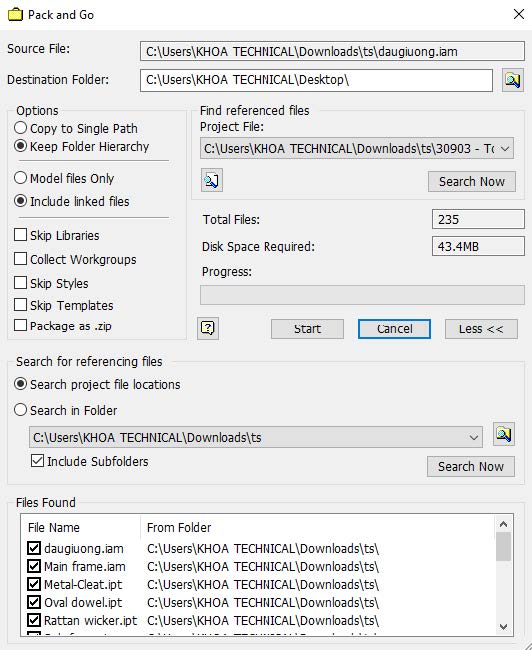Click the Total Files value box
This screenshot has height=650, width=532.
click(478, 219)
